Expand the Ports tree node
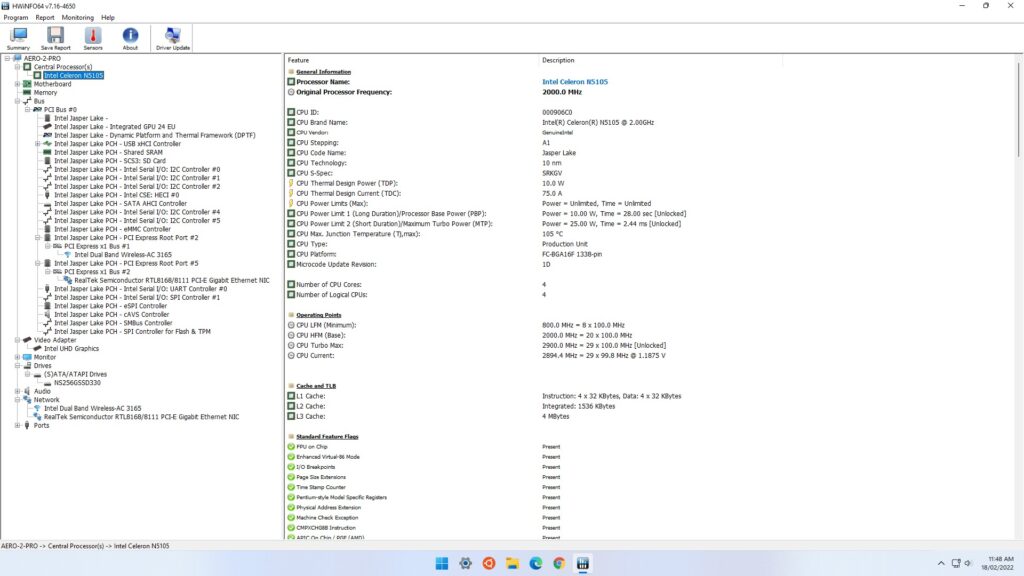This screenshot has width=1024, height=576. point(17,425)
